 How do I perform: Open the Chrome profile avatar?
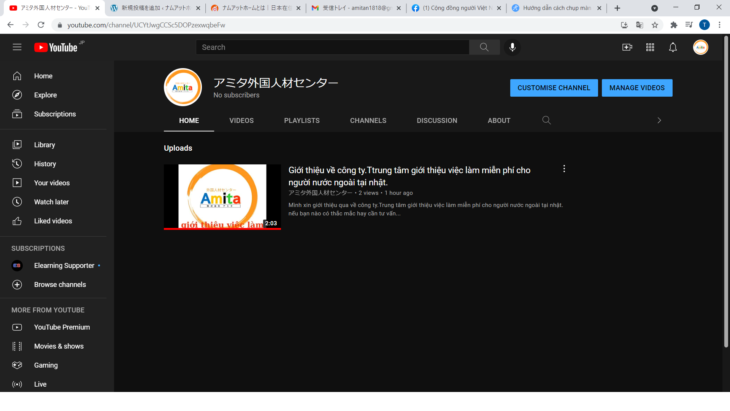pos(704,25)
